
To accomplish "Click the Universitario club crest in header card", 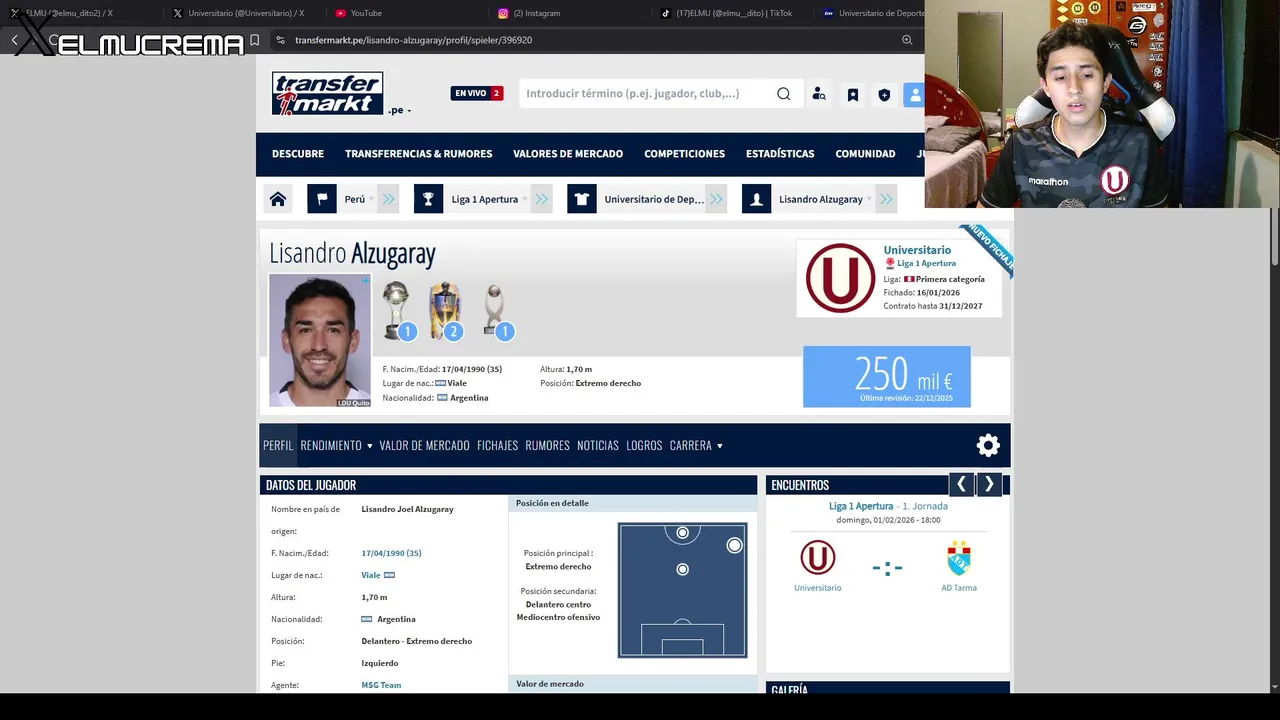I will click(x=840, y=278).
